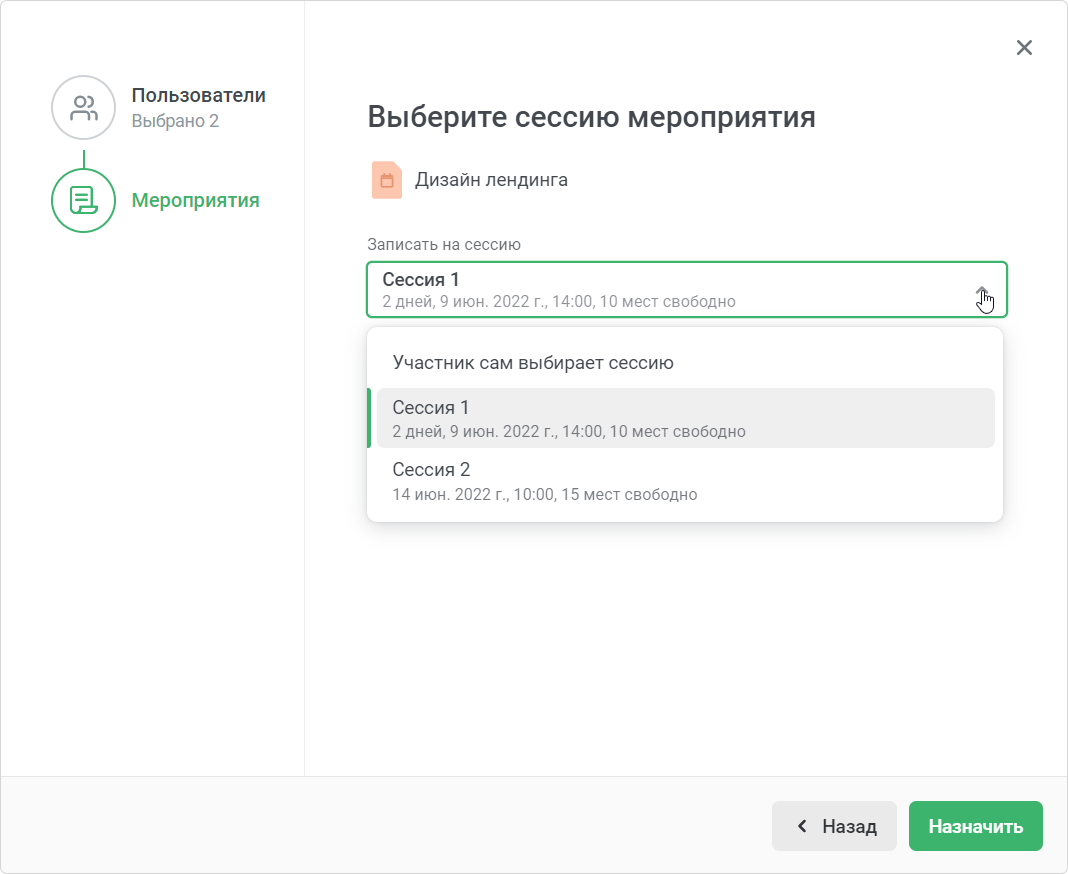Image resolution: width=1068 pixels, height=874 pixels.
Task: Click the Назначить button
Action: point(975,826)
